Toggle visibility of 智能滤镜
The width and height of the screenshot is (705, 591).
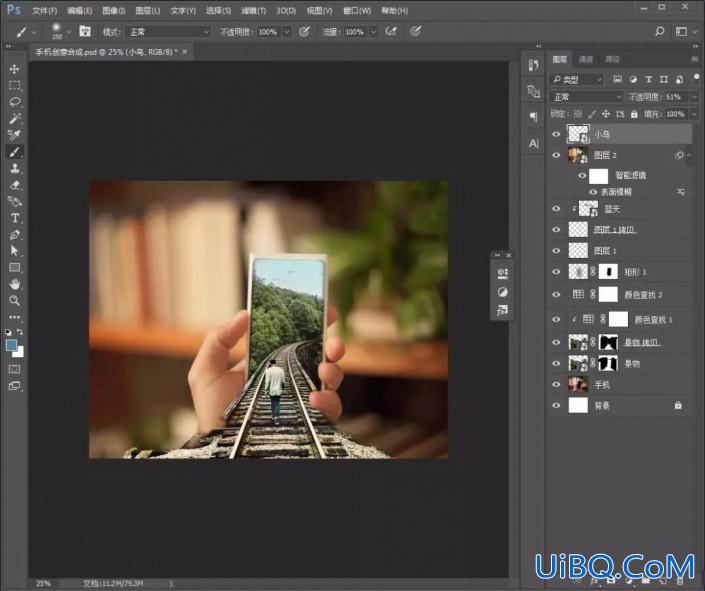582,175
